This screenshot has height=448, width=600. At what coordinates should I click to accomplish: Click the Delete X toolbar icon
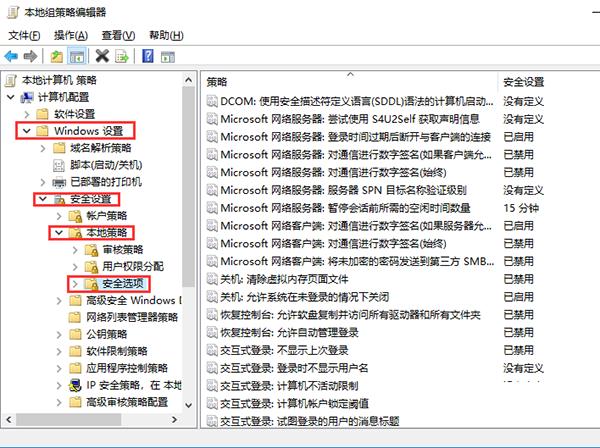102,56
